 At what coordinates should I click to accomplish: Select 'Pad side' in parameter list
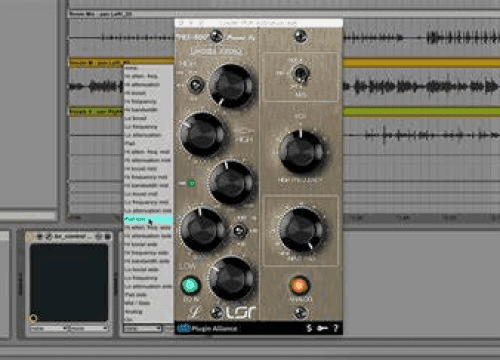(x=148, y=295)
